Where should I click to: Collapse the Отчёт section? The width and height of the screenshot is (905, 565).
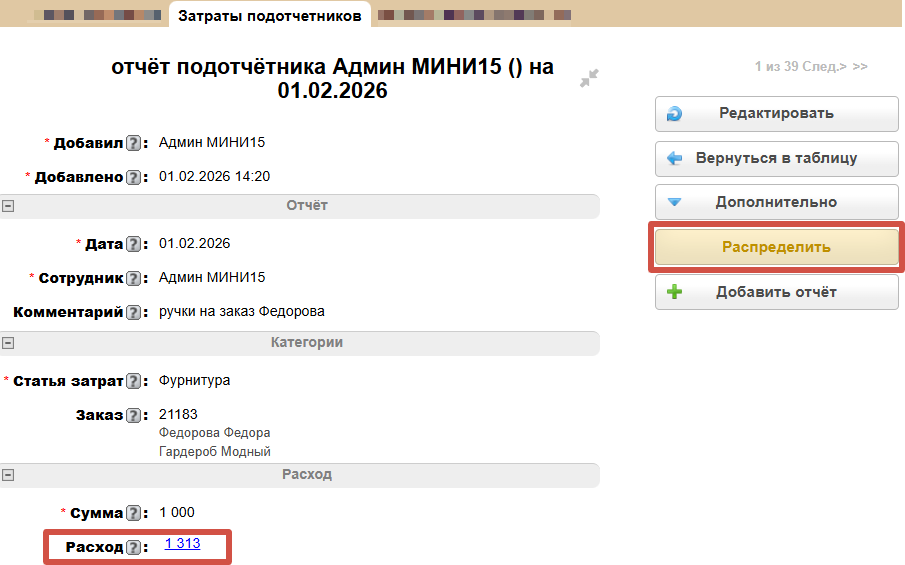(x=8, y=206)
